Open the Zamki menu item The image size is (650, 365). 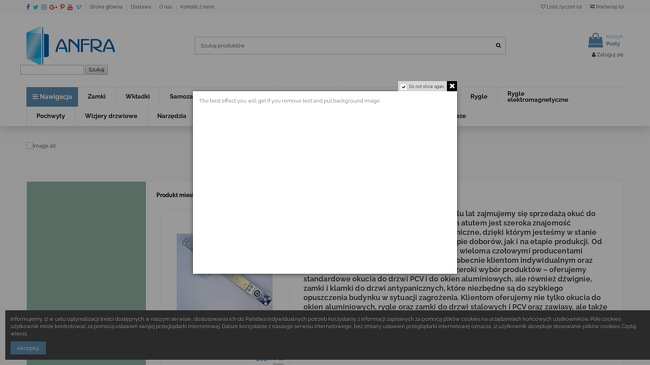pos(97,97)
